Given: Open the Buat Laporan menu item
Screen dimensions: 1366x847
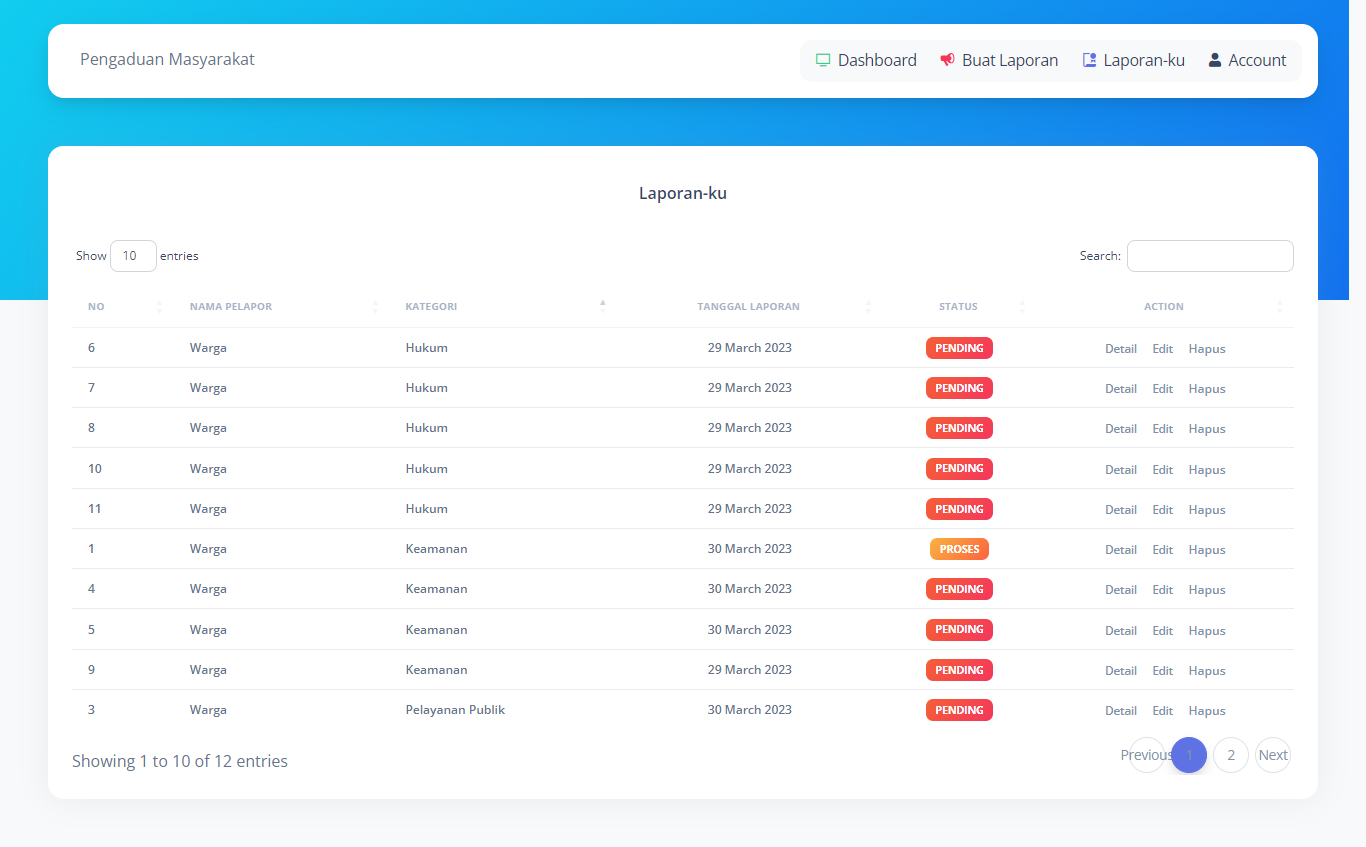Looking at the screenshot, I should (x=1009, y=60).
